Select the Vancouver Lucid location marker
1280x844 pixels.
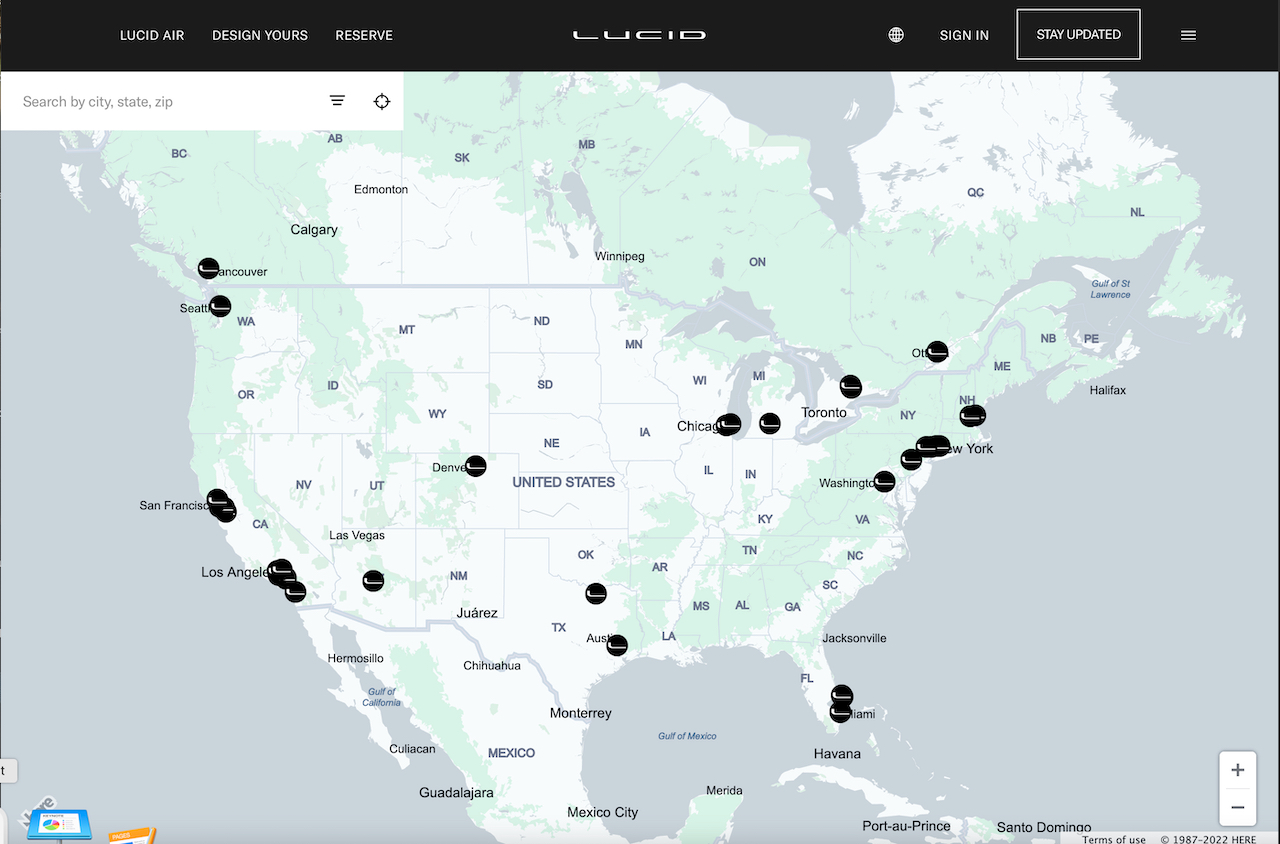208,268
